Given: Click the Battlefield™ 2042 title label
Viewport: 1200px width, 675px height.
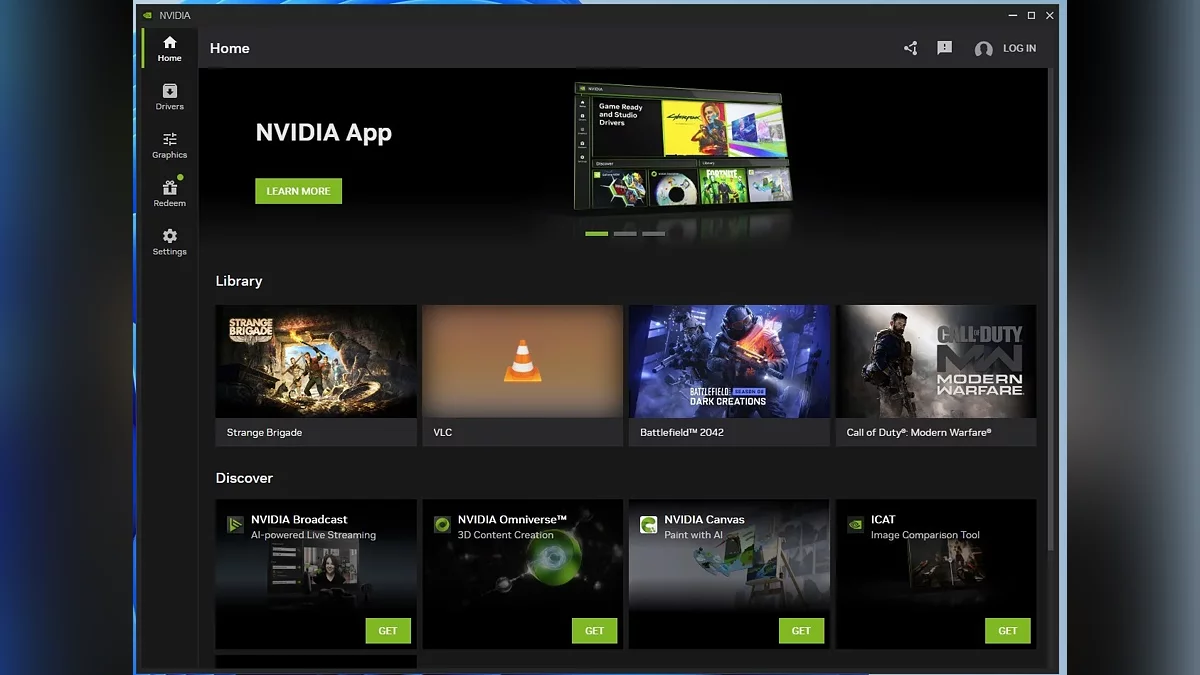Looking at the screenshot, I should [x=682, y=432].
